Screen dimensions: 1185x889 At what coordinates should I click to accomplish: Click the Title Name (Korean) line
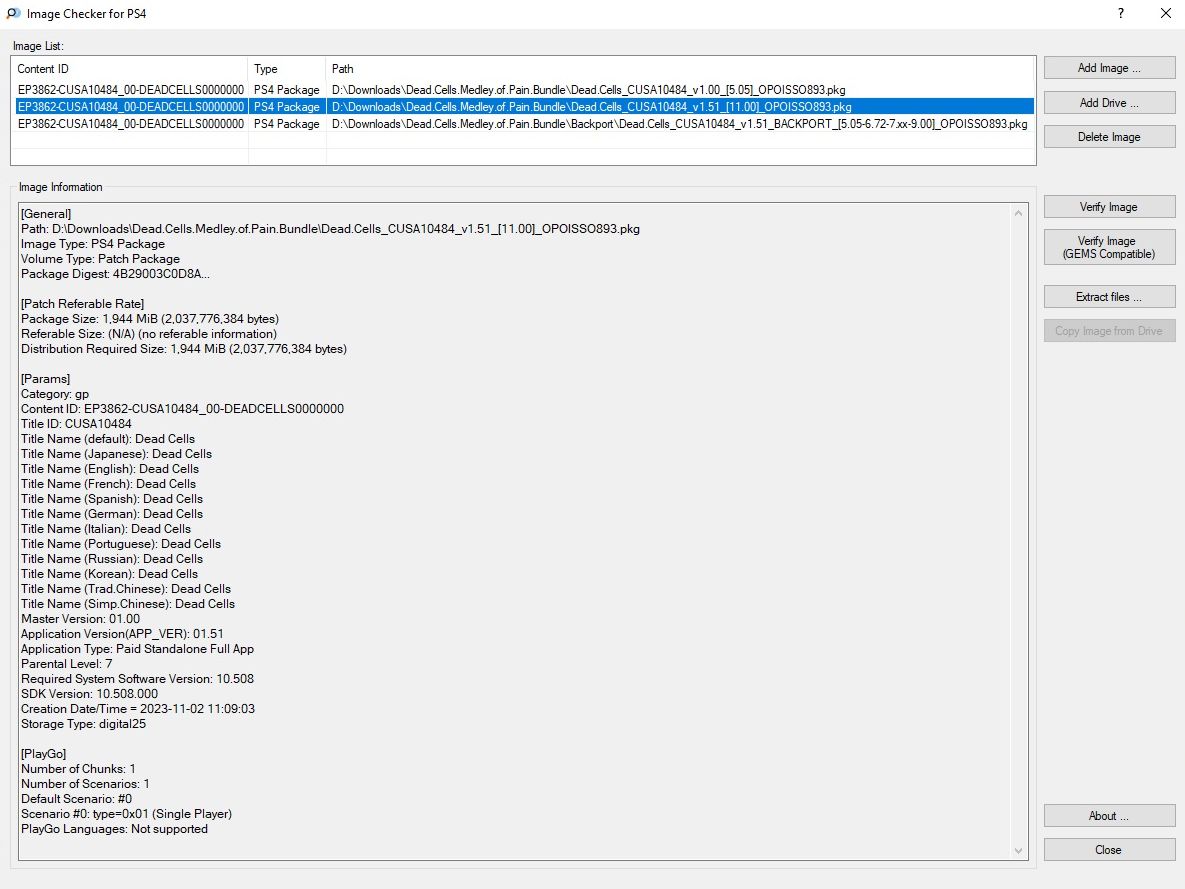coord(110,574)
